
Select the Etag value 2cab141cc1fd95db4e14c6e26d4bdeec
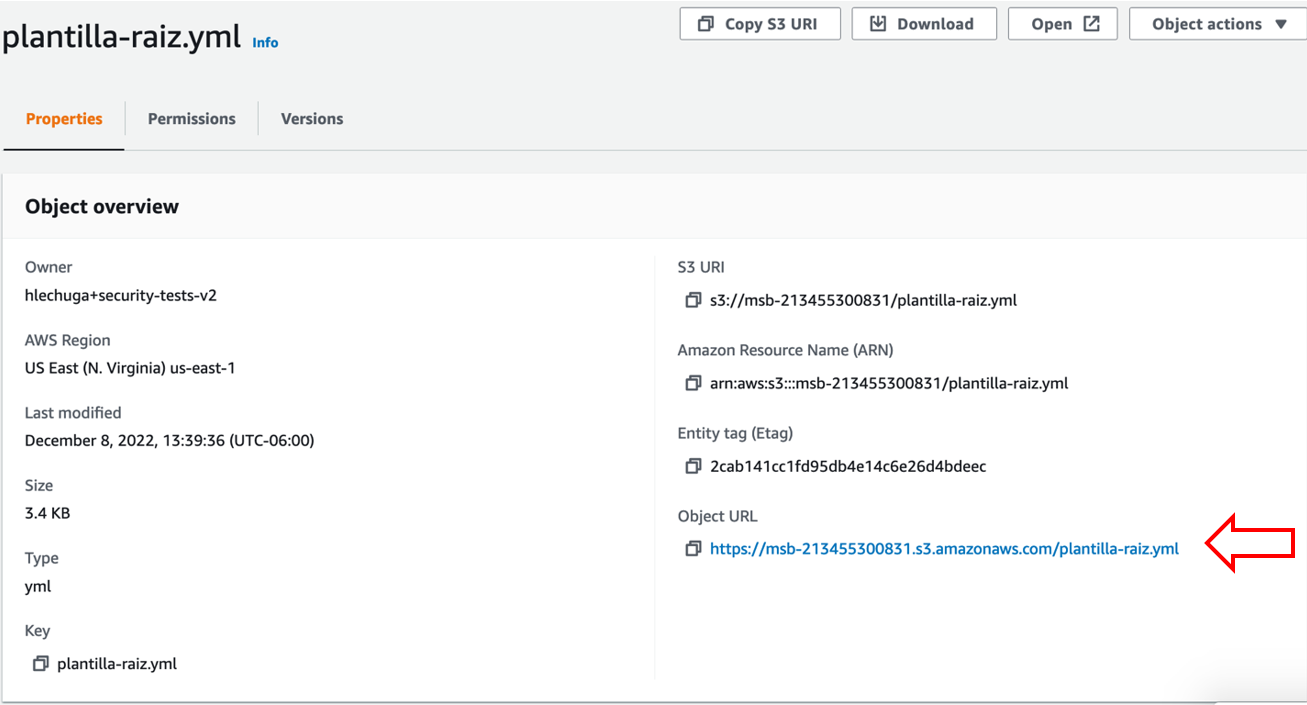pos(848,466)
